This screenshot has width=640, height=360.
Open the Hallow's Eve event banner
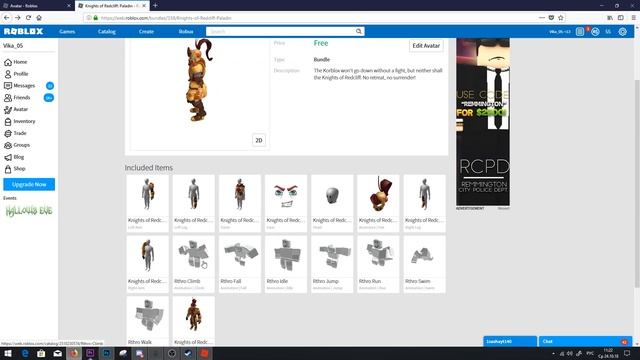pyautogui.click(x=29, y=211)
